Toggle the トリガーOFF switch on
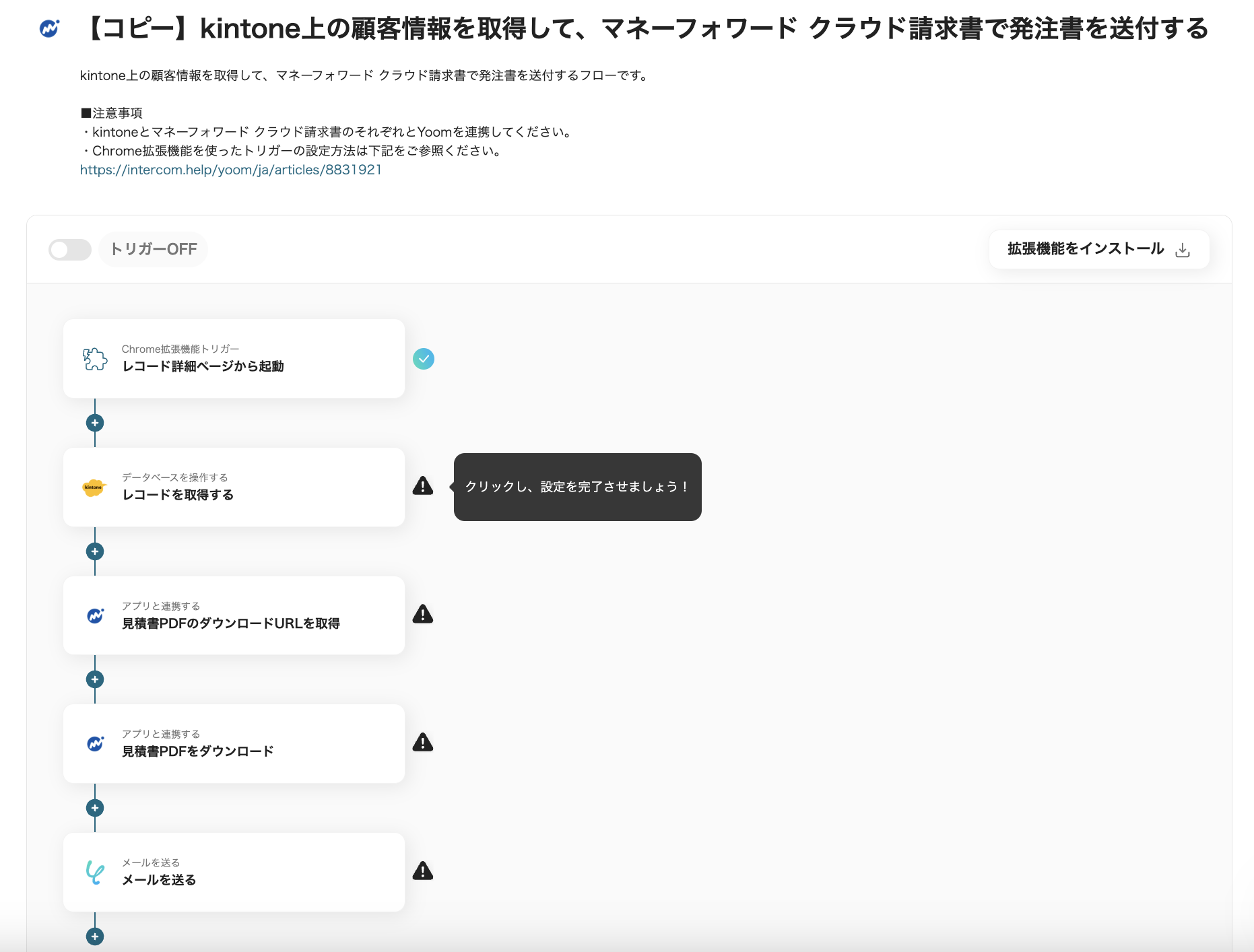The width and height of the screenshot is (1254, 952). (70, 250)
